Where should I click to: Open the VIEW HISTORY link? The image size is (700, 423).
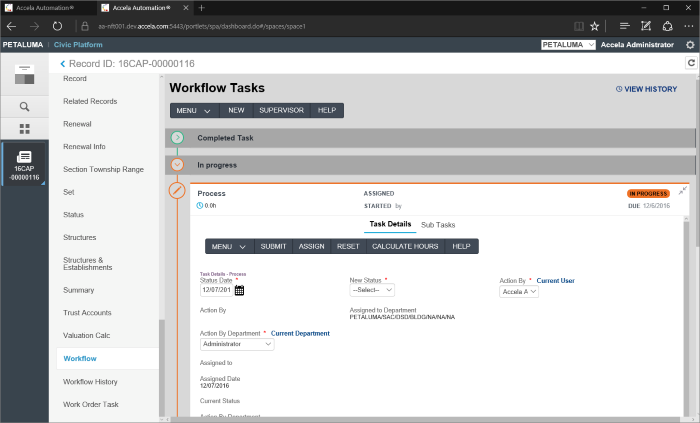[x=646, y=89]
